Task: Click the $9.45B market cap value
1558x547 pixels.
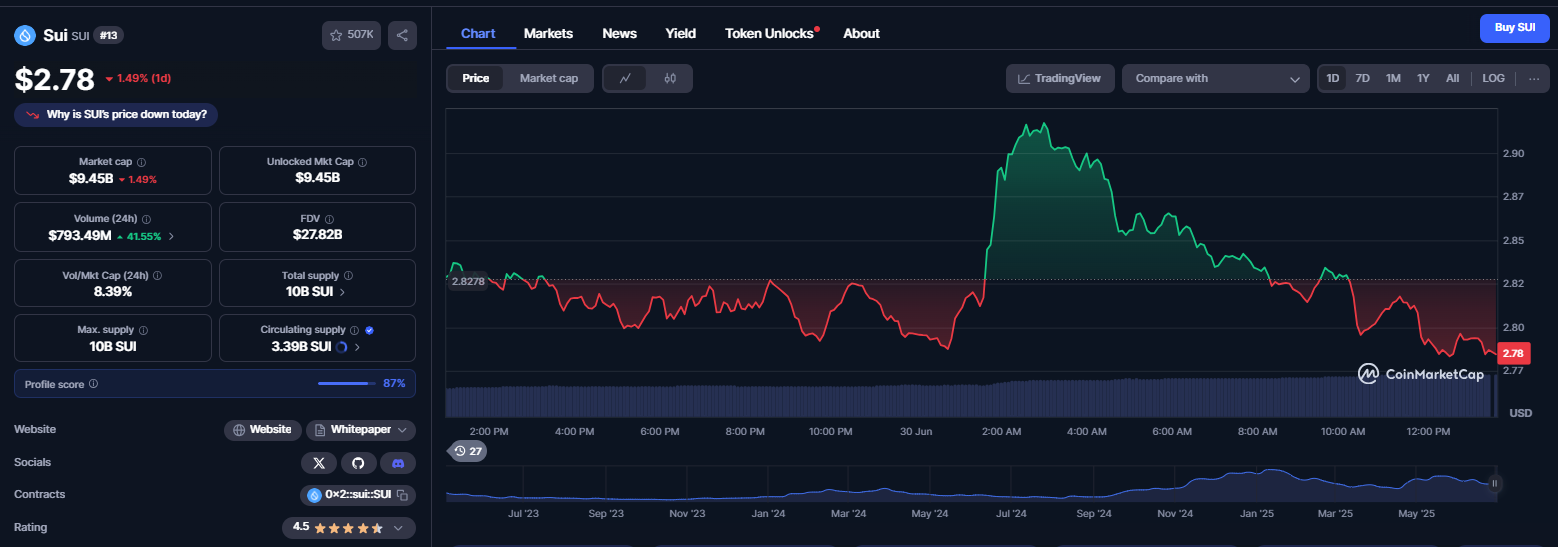Action: 89,179
